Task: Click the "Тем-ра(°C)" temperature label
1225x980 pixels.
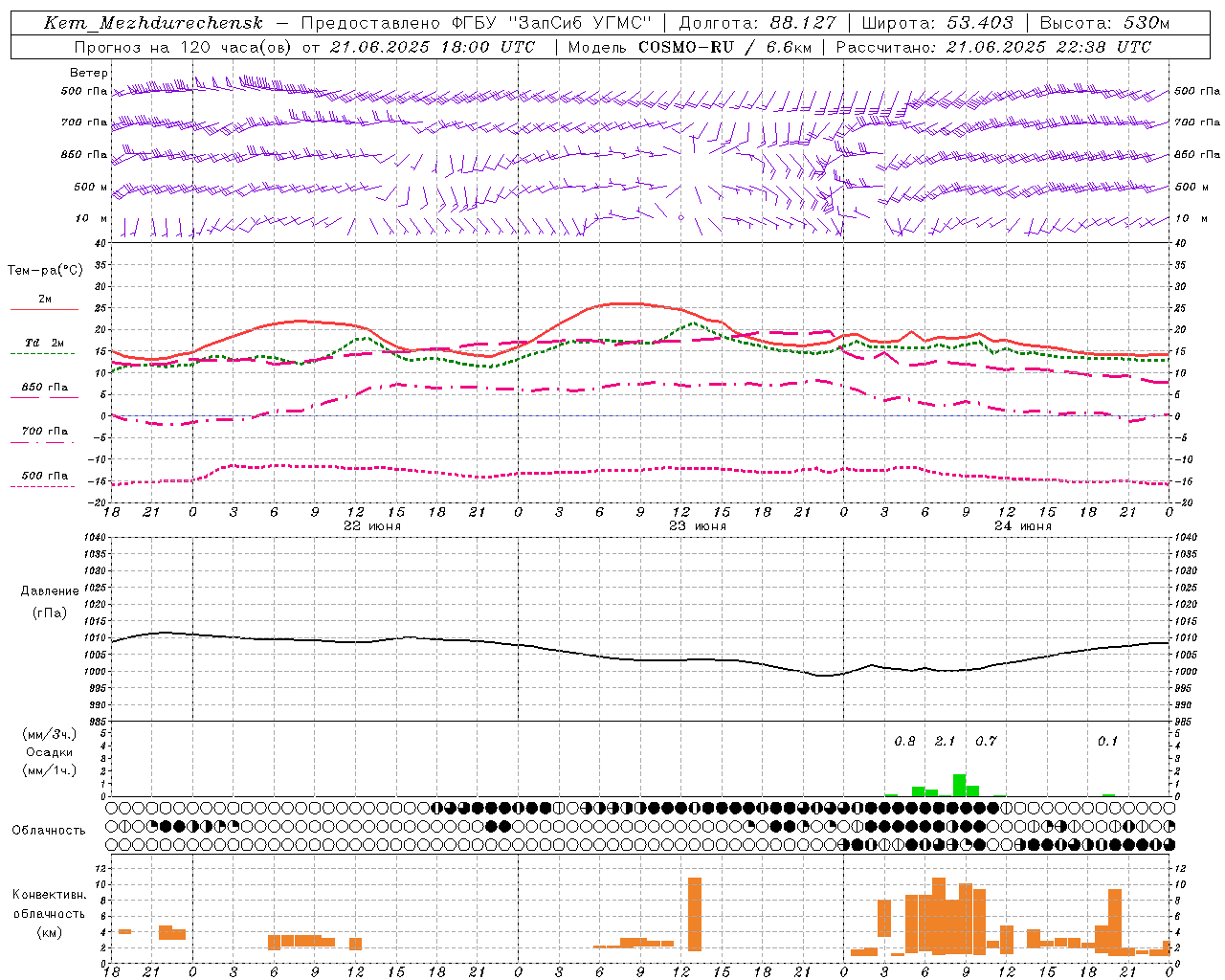Action: tap(45, 271)
